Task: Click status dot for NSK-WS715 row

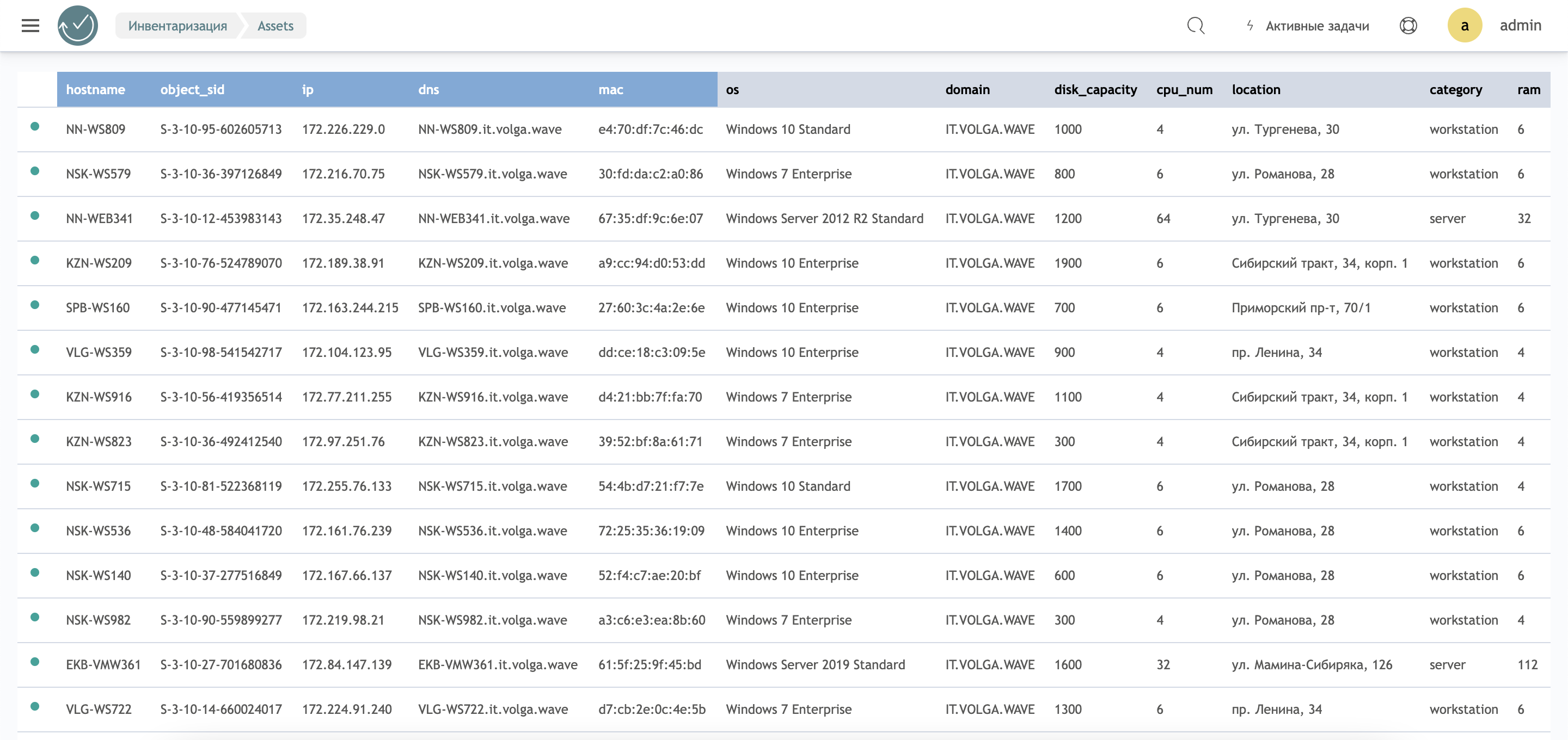Action: click(35, 483)
